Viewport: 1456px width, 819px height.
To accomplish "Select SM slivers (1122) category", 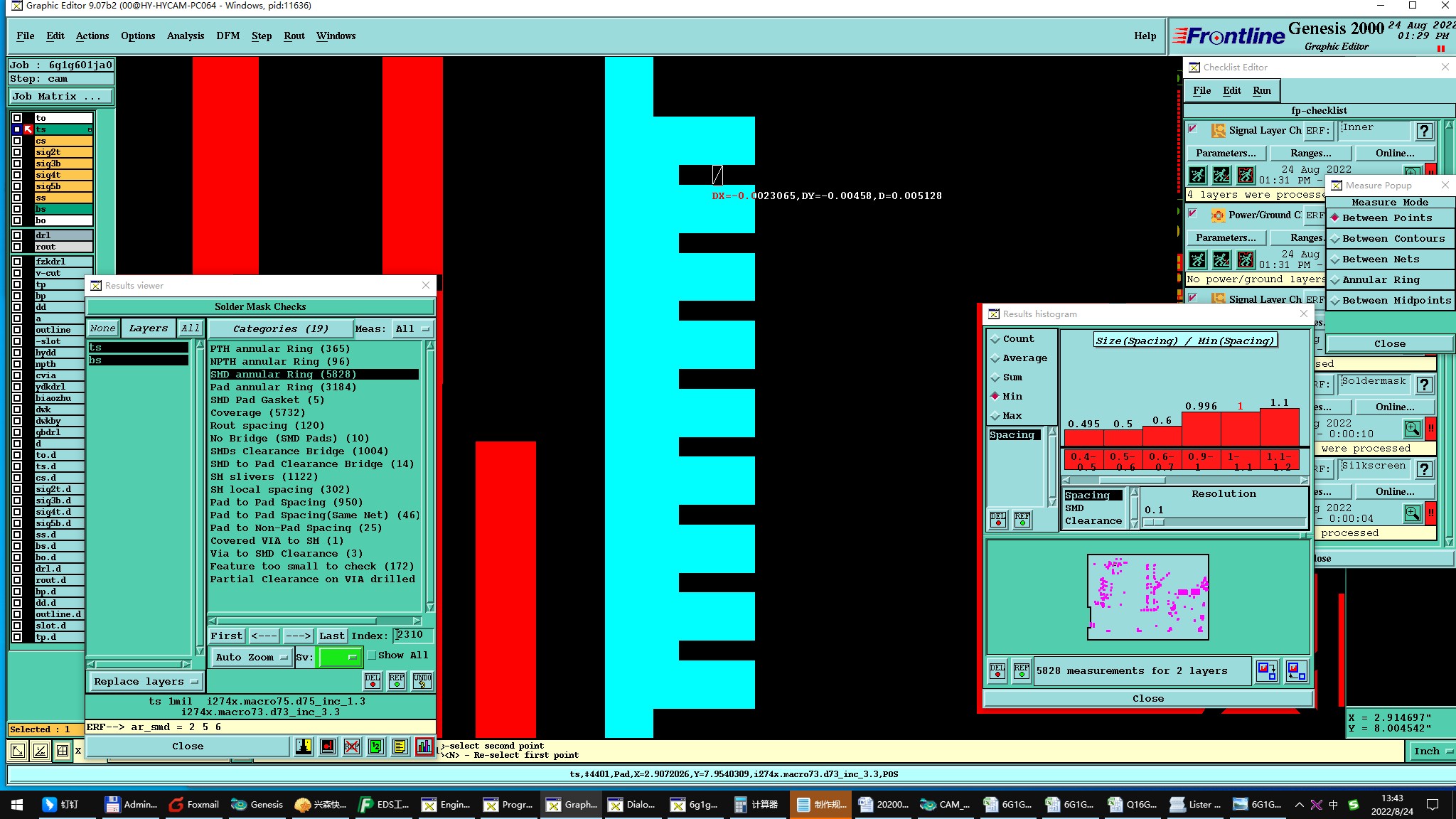I will 264,477.
